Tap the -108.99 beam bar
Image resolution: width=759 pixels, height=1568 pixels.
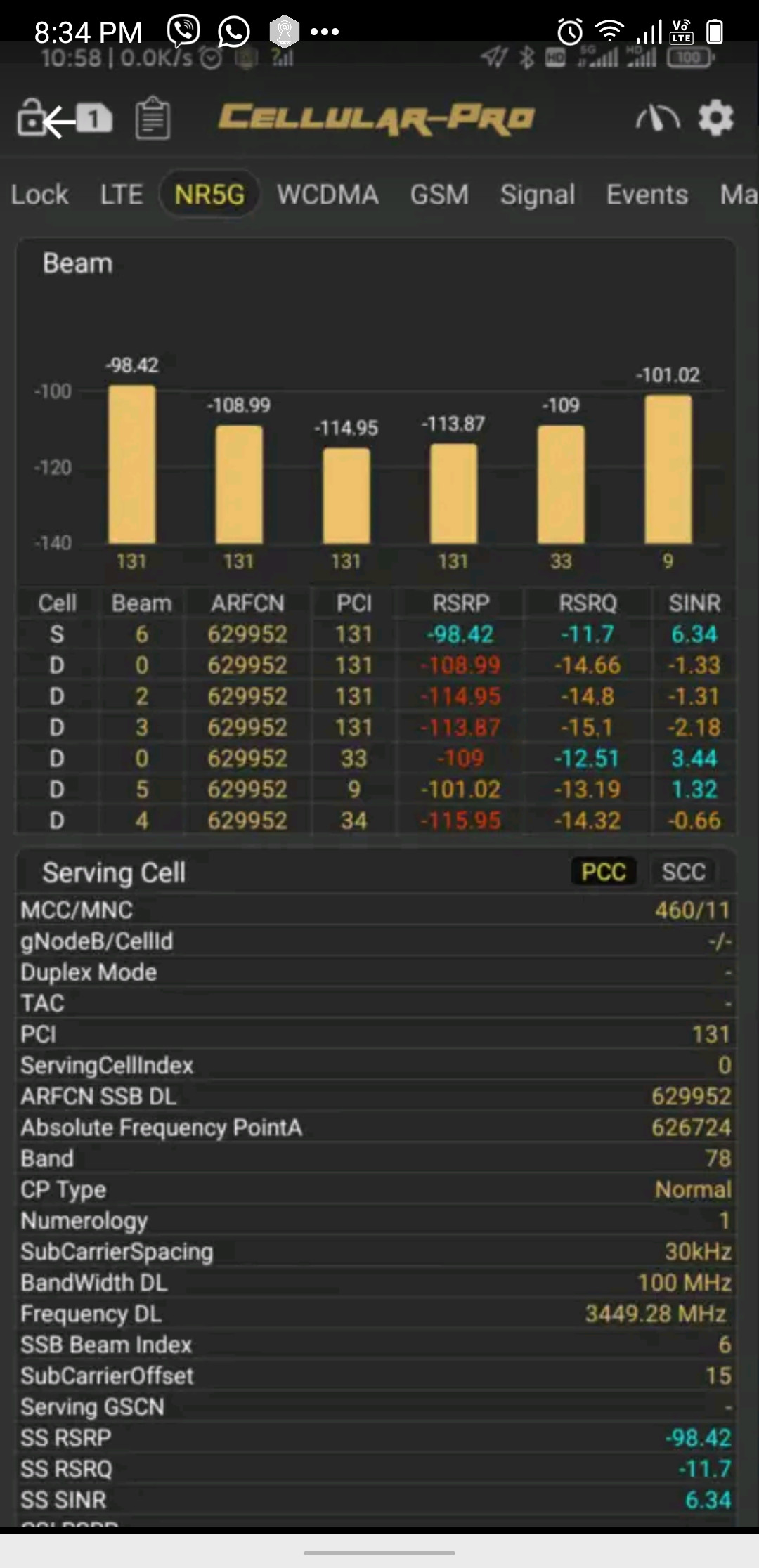pos(239,485)
